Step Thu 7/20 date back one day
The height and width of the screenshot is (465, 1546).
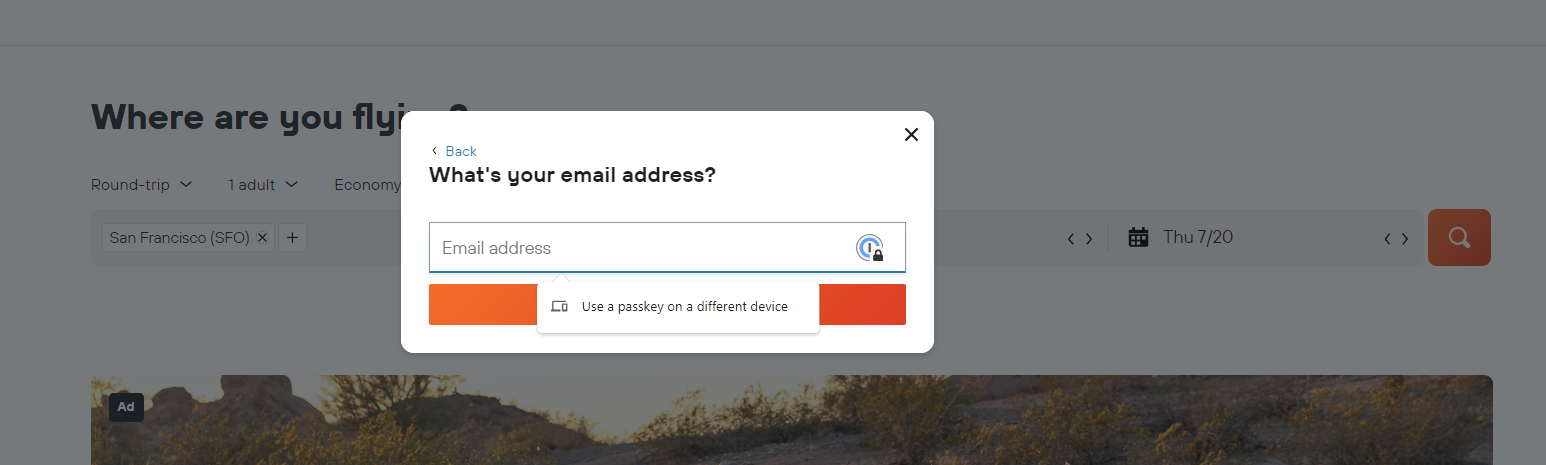click(1387, 239)
